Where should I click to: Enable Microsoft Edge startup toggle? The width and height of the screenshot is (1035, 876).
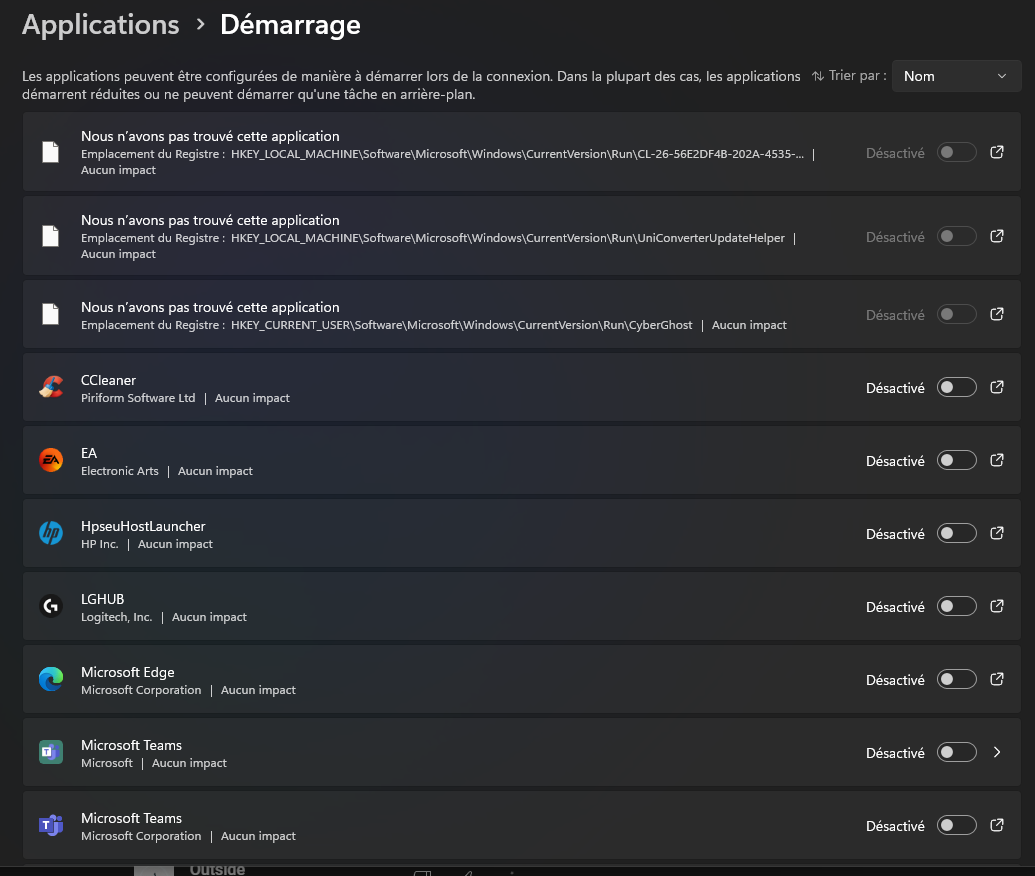pyautogui.click(x=956, y=679)
